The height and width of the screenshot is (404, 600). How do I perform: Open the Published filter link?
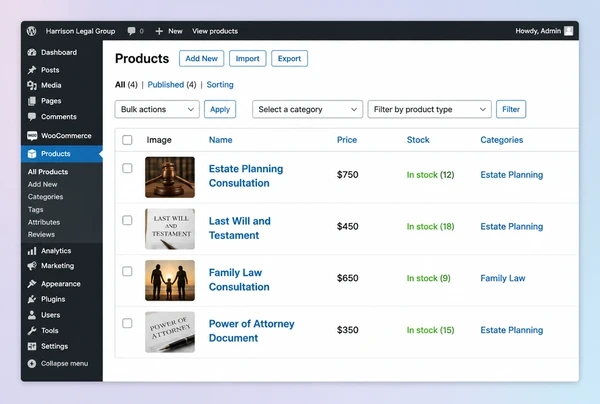pos(166,85)
